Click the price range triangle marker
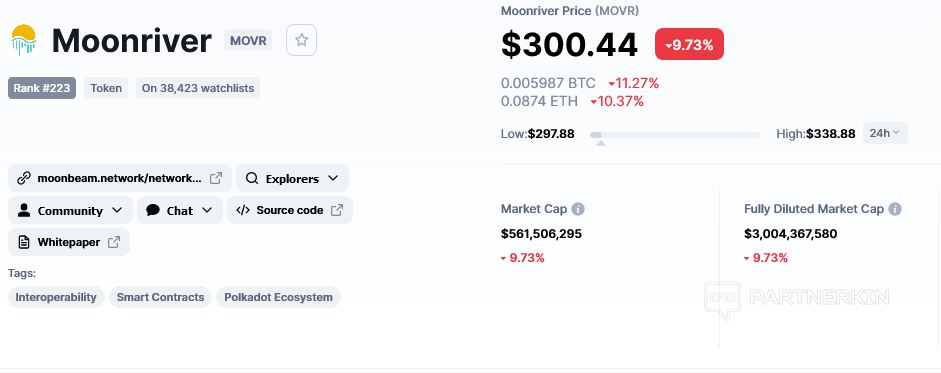This screenshot has width=941, height=373. click(x=601, y=143)
